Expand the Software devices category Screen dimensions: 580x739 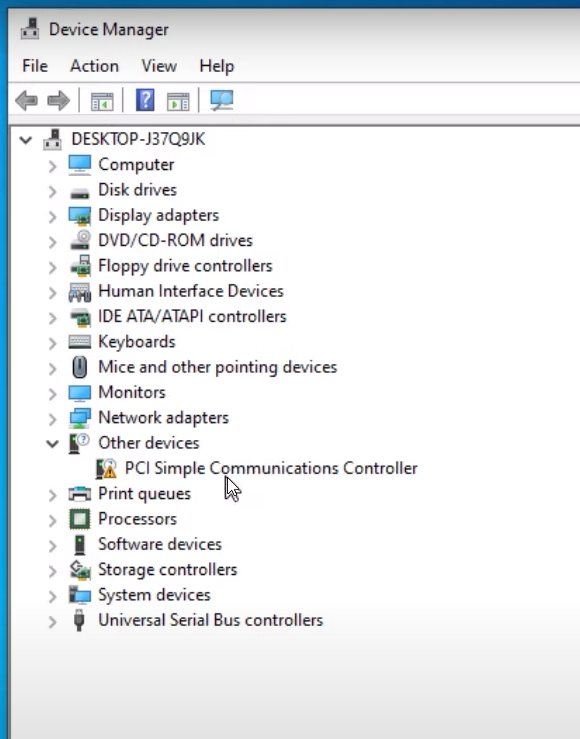pos(52,546)
